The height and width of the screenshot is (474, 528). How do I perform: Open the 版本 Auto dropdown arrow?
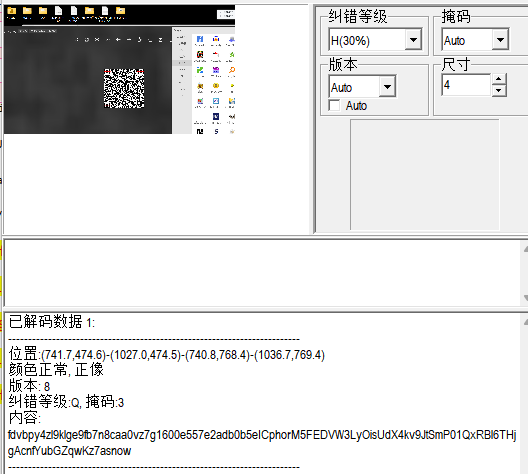[387, 87]
